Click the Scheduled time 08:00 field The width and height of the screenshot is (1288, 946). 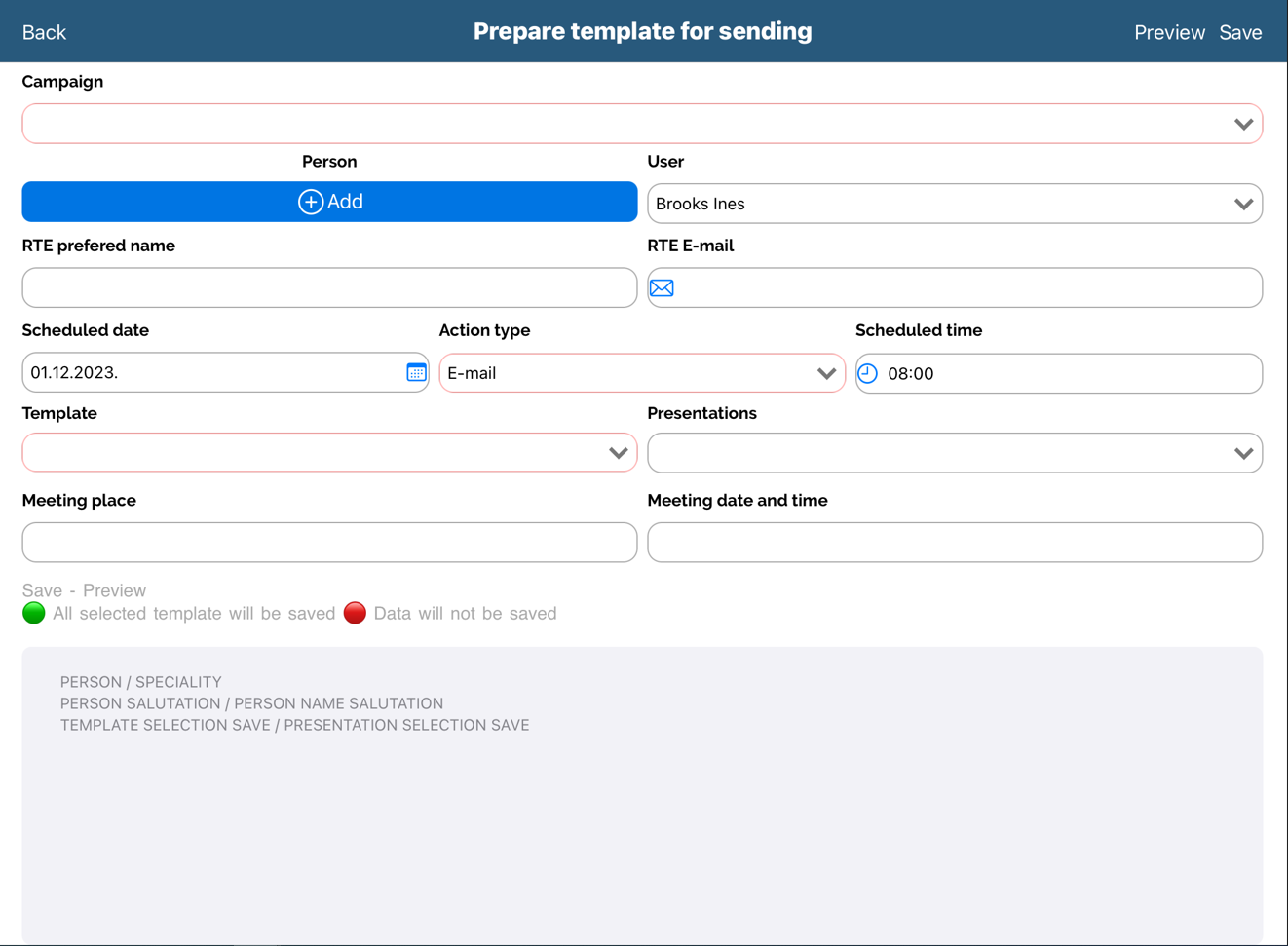coord(1067,373)
